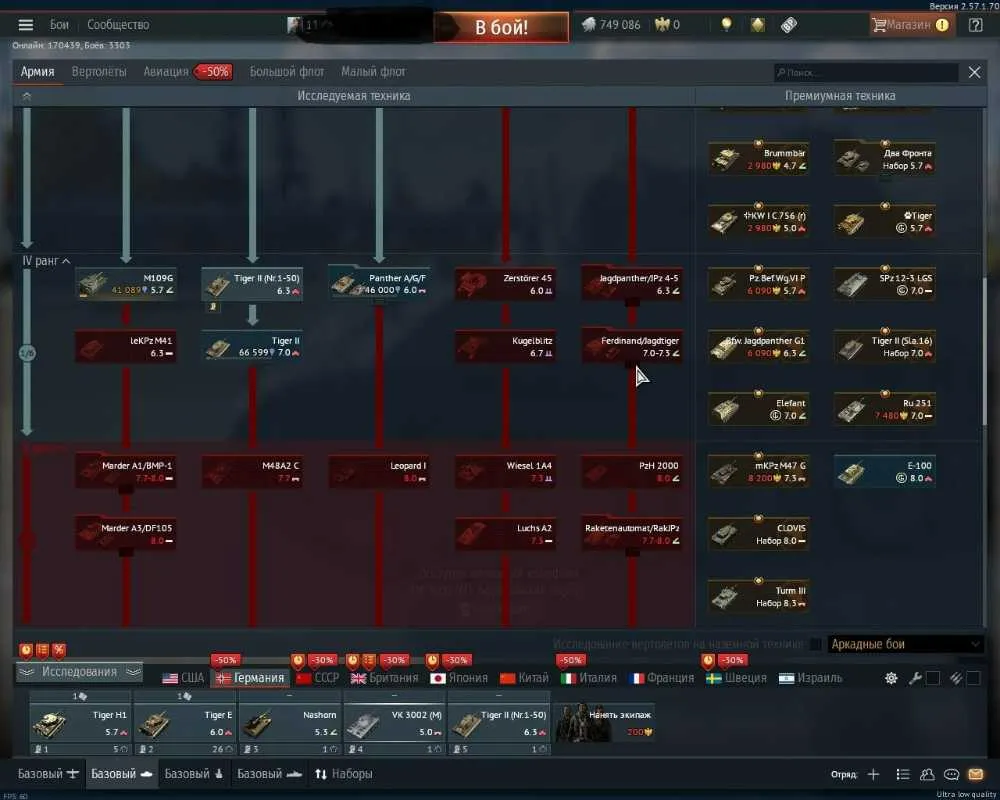Toggle the checkbox next to the wrench icon
The width and height of the screenshot is (1000, 800).
coord(932,678)
